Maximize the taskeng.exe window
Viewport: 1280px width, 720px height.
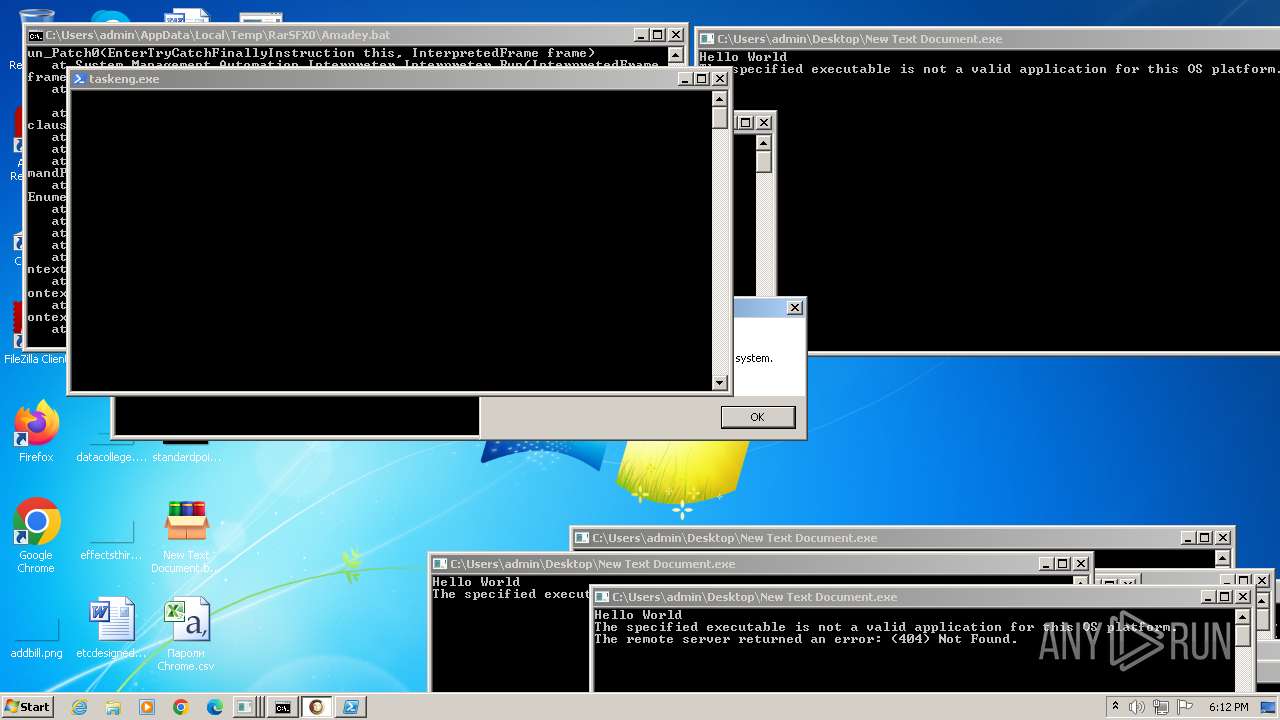click(701, 78)
